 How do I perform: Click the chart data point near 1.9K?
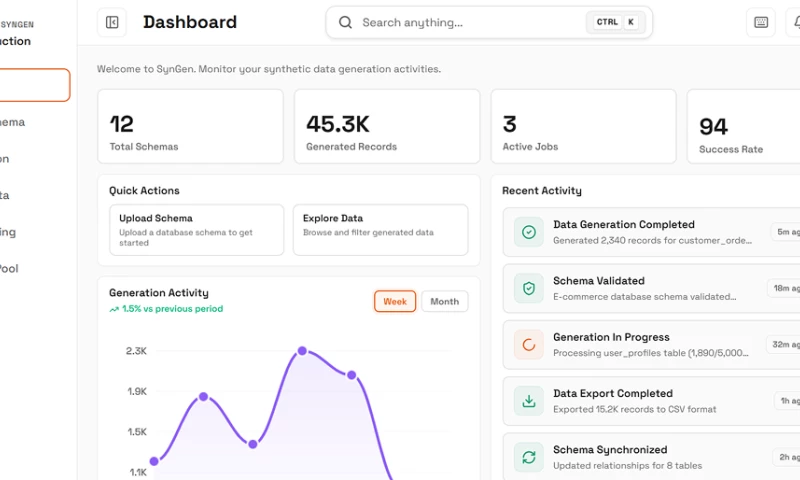204,396
